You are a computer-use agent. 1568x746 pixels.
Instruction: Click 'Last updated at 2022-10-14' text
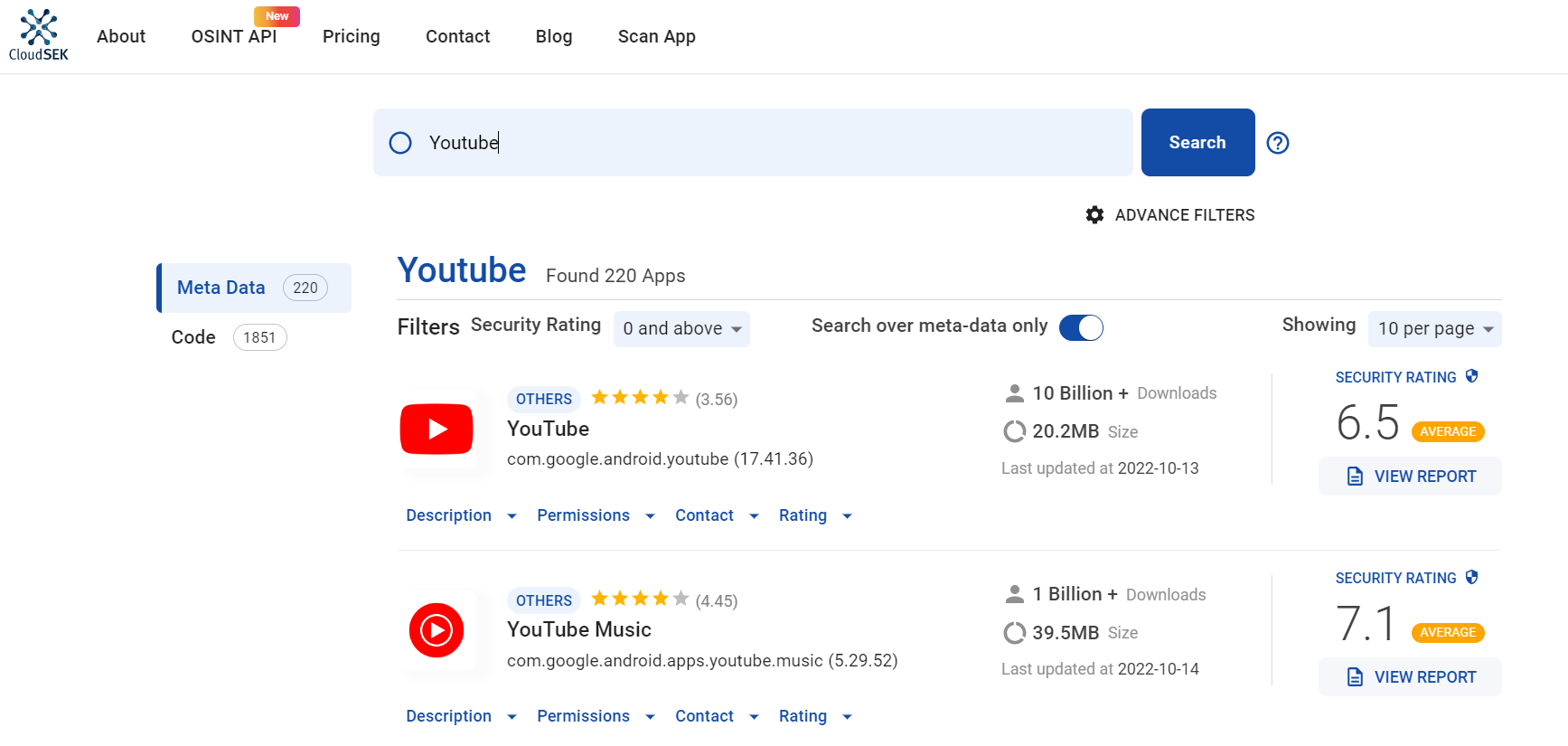1100,669
